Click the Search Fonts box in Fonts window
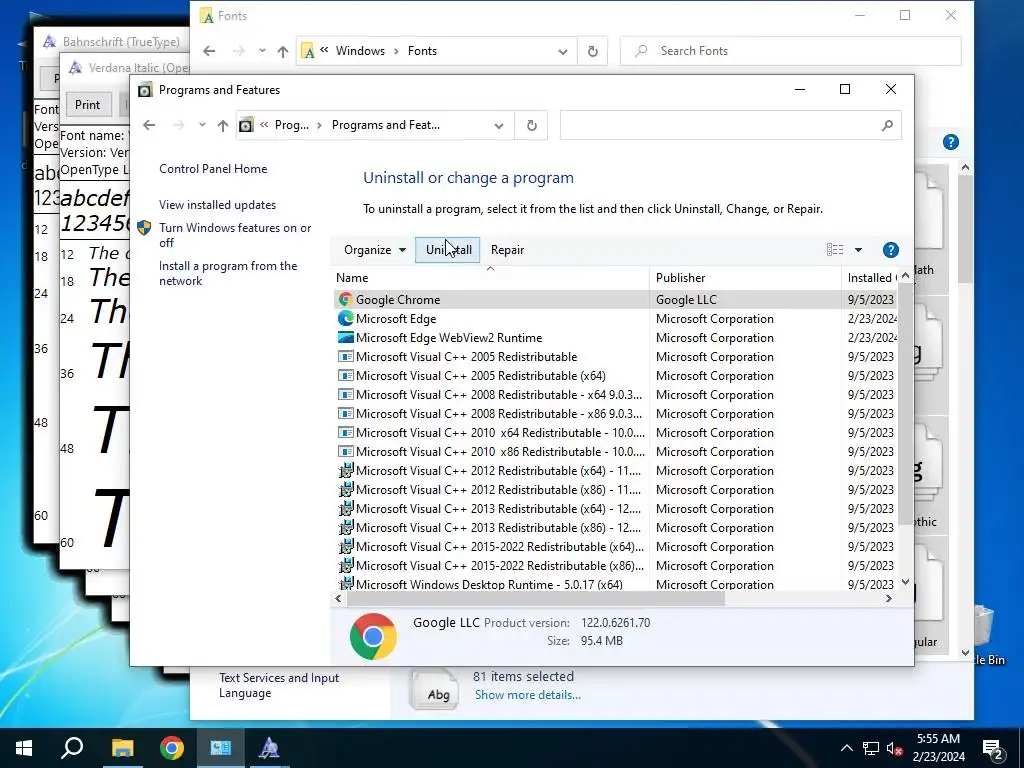Viewport: 1024px width, 768px height. click(791, 51)
